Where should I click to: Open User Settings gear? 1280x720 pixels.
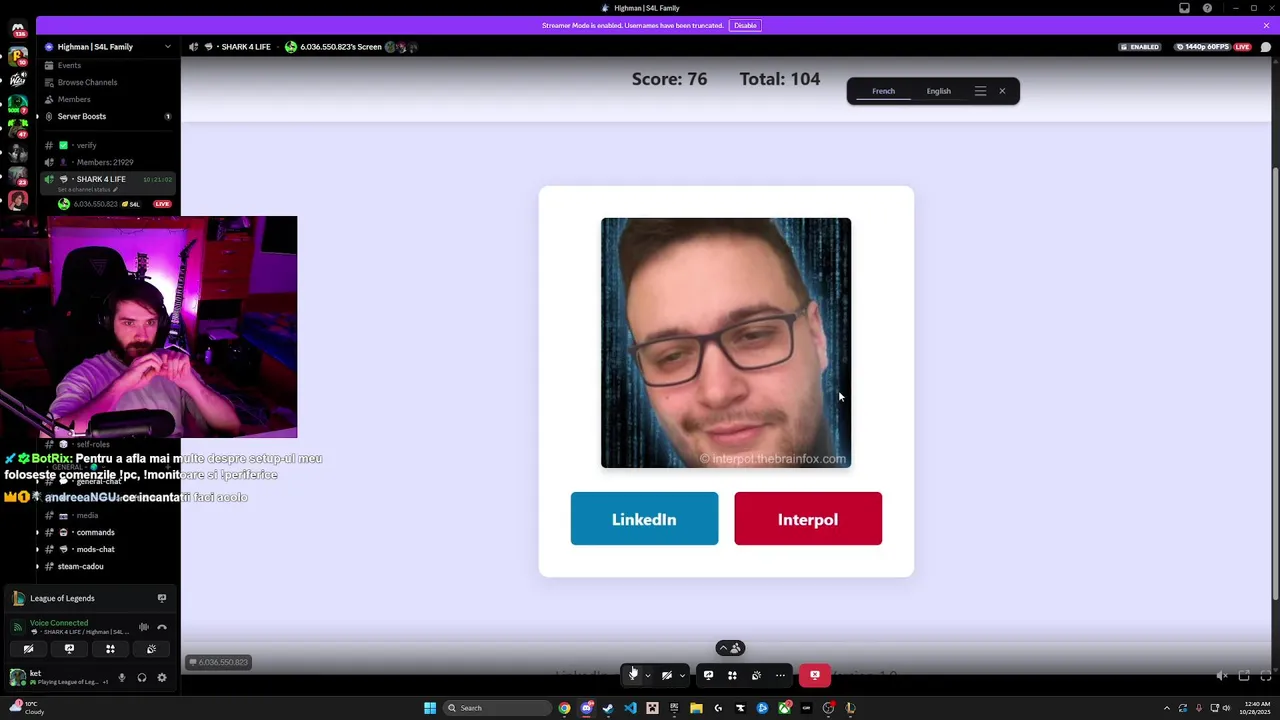click(x=162, y=677)
